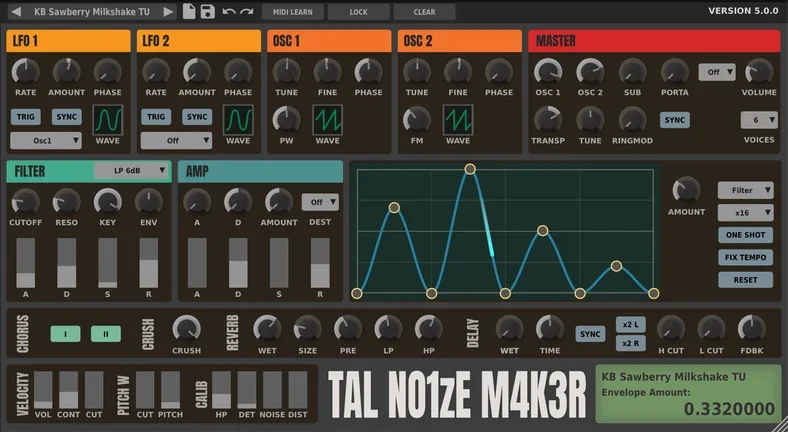Screen dimensions: 788x432
Task: Open AMP DEST dropdown set to Off
Action: coord(320,202)
